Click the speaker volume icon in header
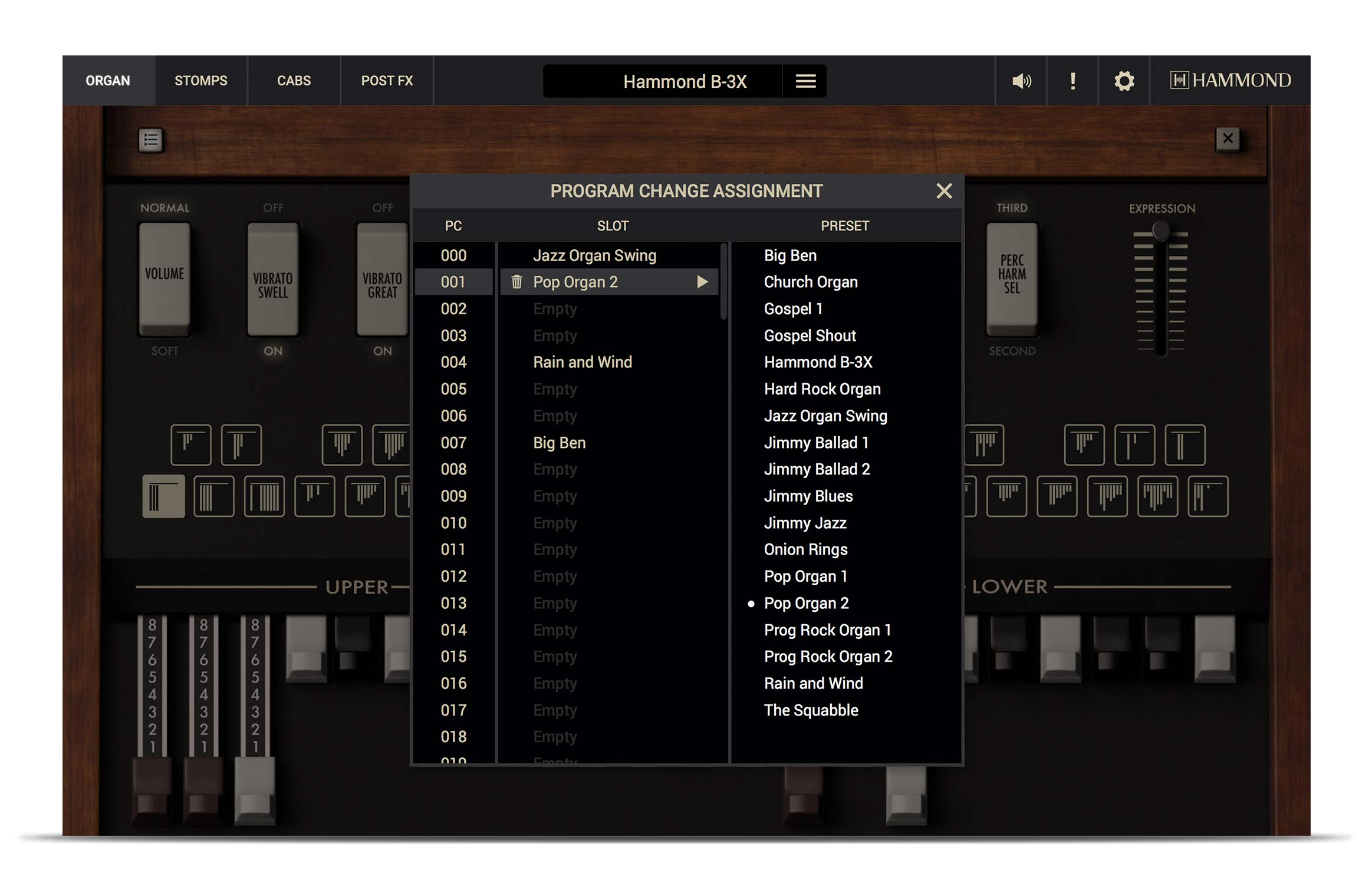 1021,81
